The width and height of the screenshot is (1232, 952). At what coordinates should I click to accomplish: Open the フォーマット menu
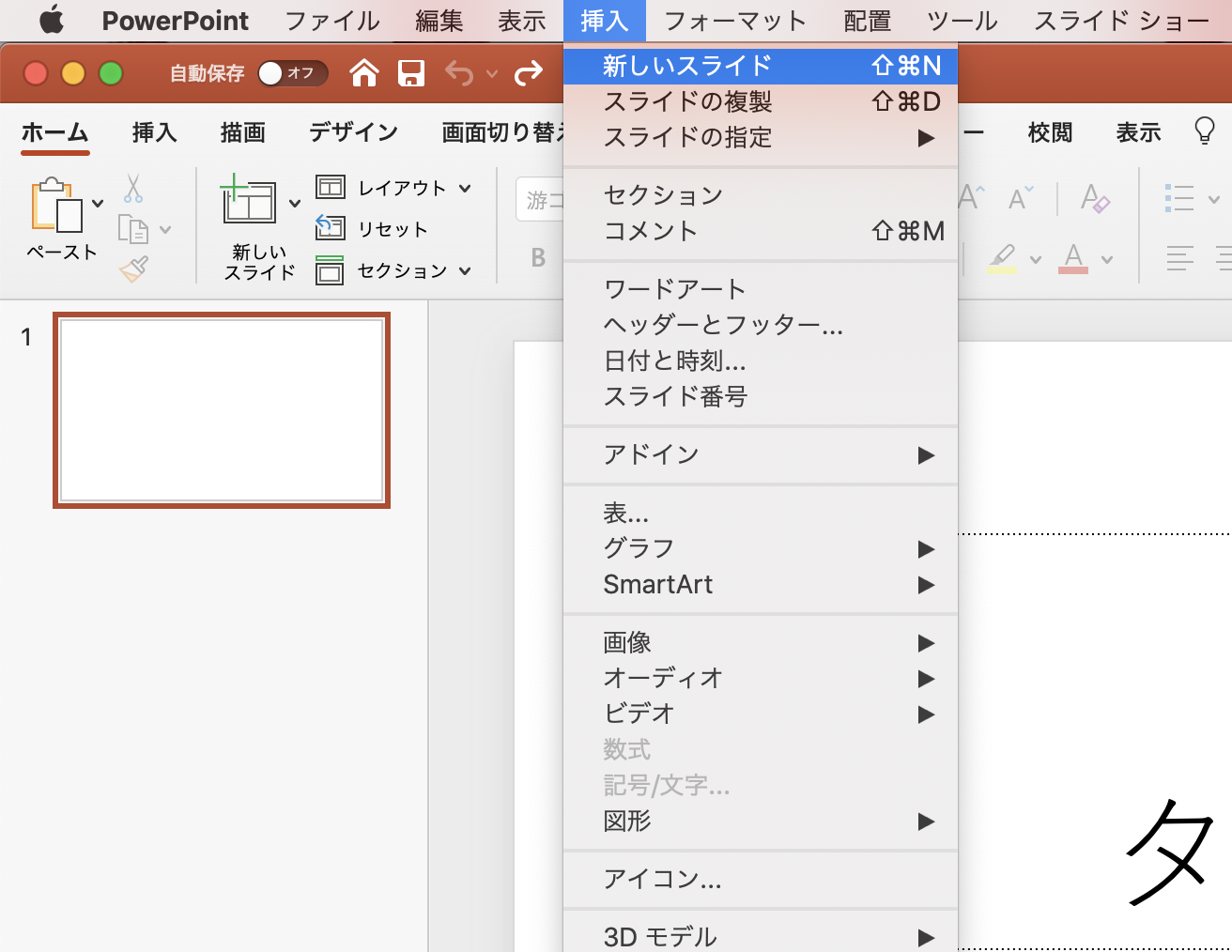pyautogui.click(x=735, y=21)
